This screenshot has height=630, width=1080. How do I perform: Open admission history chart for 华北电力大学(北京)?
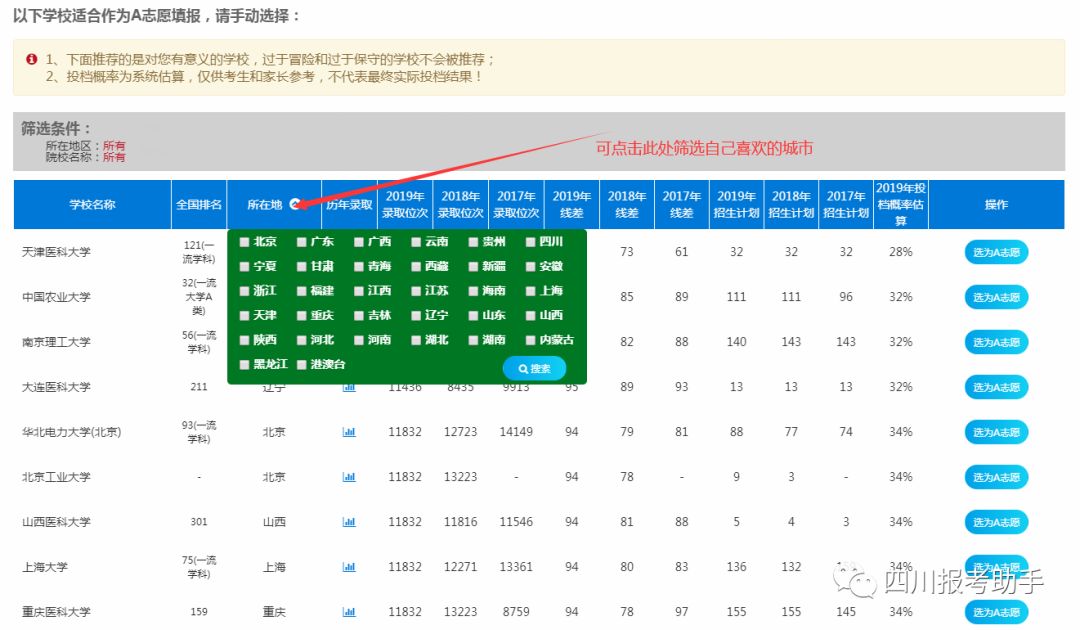click(349, 432)
